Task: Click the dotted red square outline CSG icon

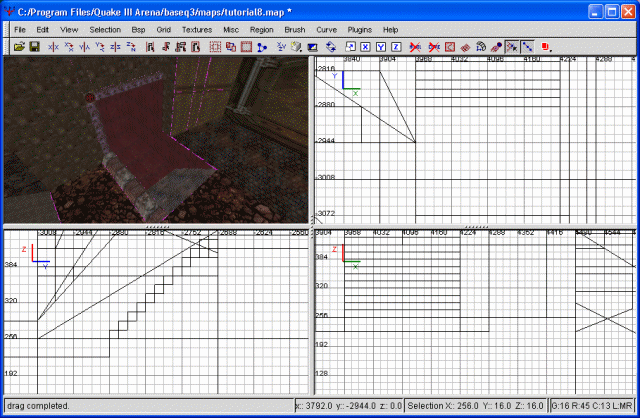Action: point(215,47)
